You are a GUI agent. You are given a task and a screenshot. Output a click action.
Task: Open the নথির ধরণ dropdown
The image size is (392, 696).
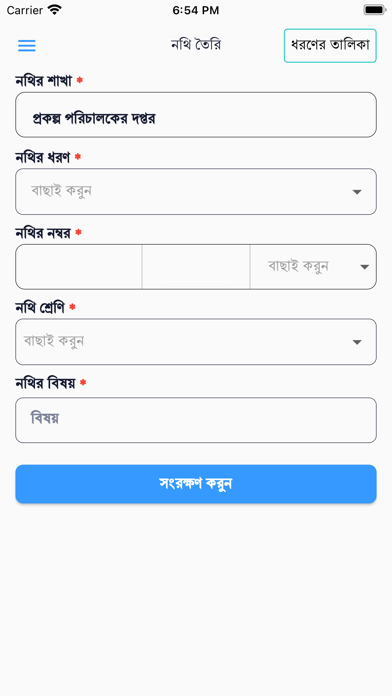[x=196, y=191]
